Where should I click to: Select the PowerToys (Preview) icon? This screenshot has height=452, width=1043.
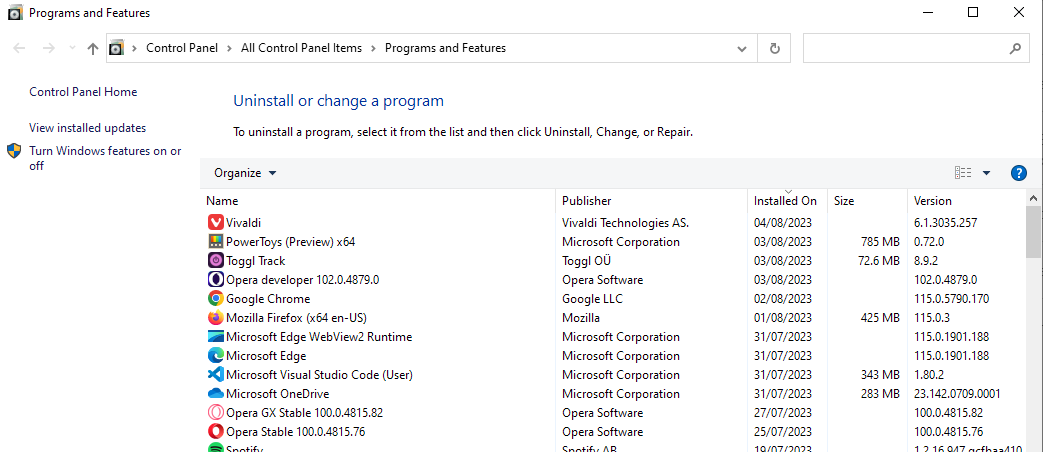pos(216,242)
